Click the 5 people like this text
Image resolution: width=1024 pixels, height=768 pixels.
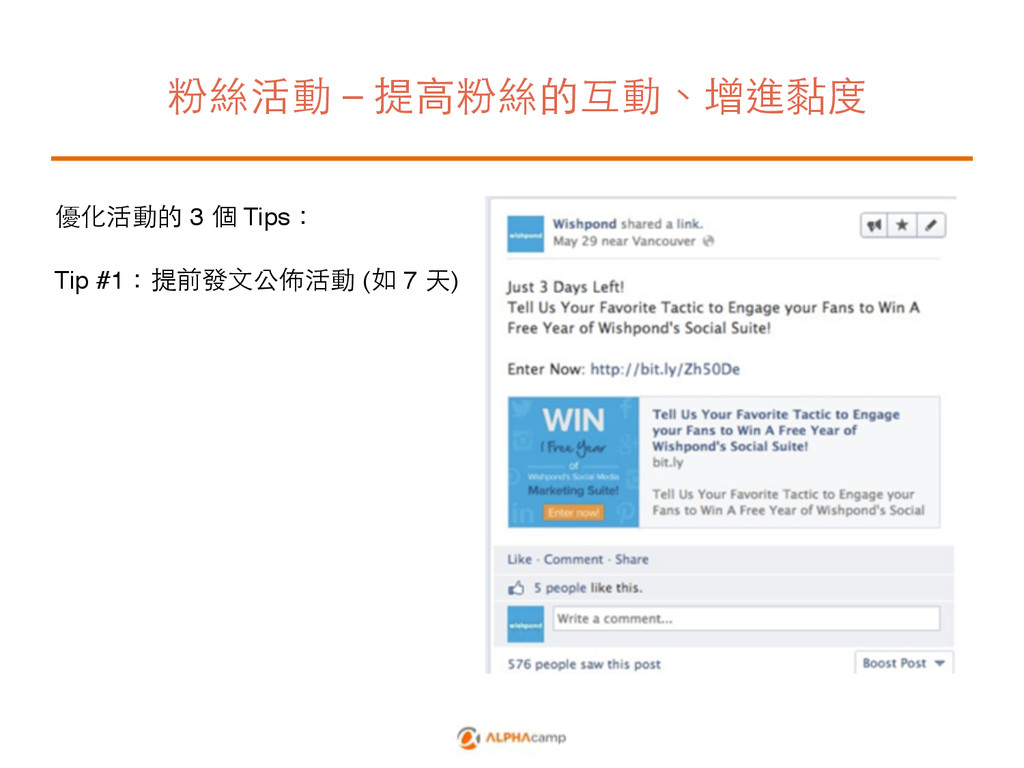pyautogui.click(x=588, y=588)
